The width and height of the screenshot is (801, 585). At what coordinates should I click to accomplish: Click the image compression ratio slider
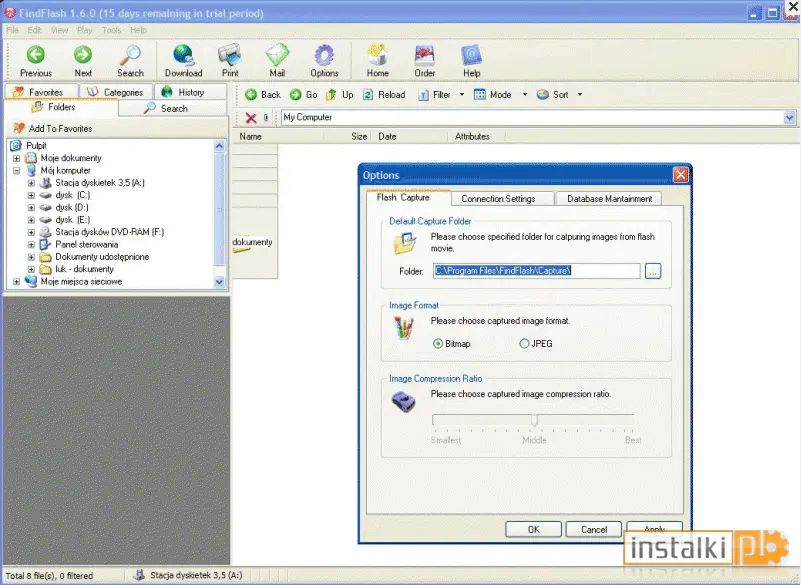pos(533,420)
